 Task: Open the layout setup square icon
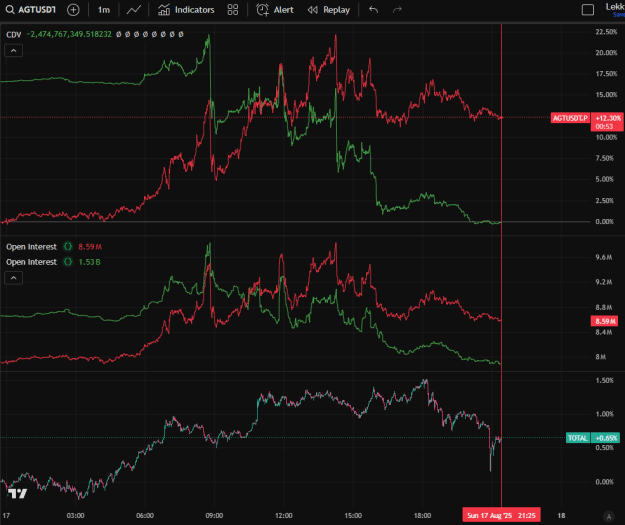click(588, 10)
